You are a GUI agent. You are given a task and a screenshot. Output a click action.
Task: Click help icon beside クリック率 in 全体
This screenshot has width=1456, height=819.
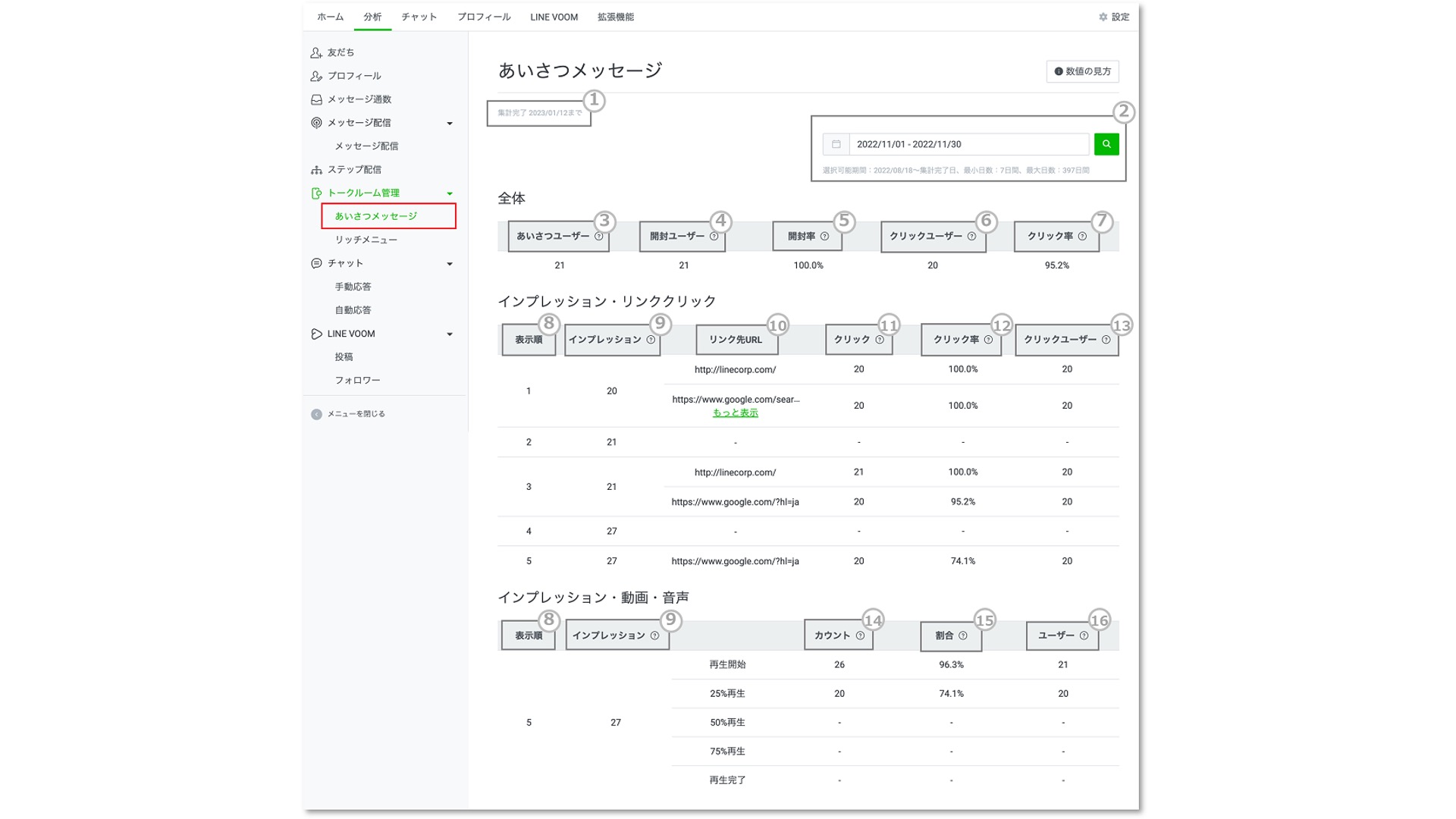(x=1082, y=237)
